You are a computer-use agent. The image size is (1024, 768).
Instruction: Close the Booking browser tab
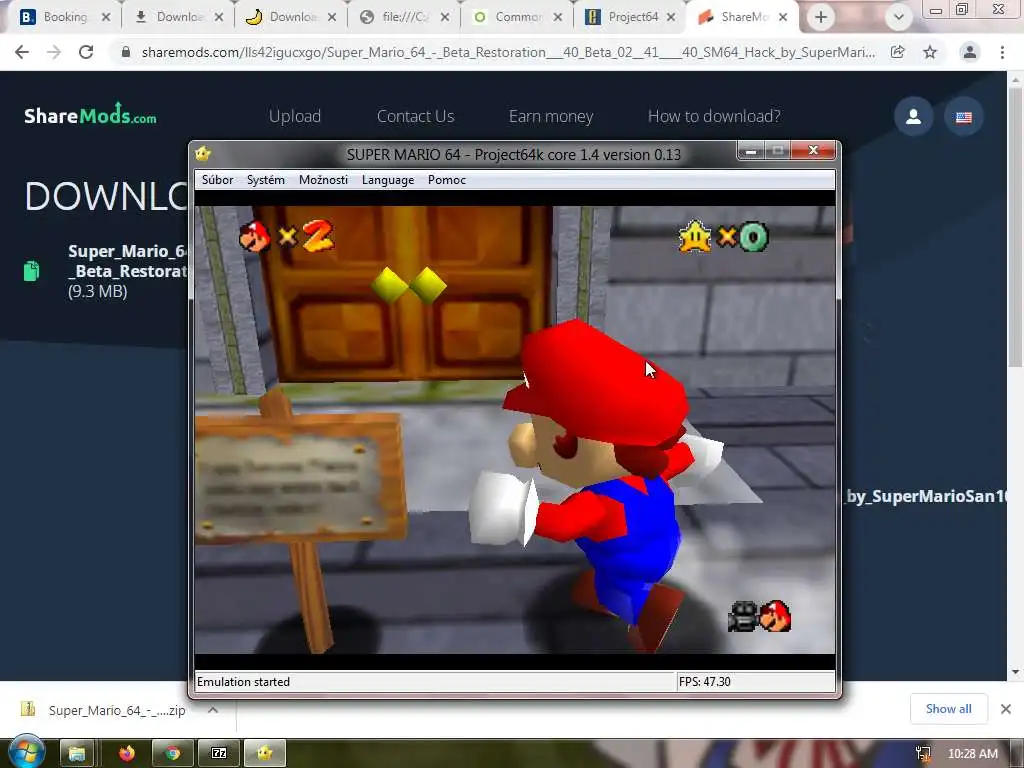106,18
